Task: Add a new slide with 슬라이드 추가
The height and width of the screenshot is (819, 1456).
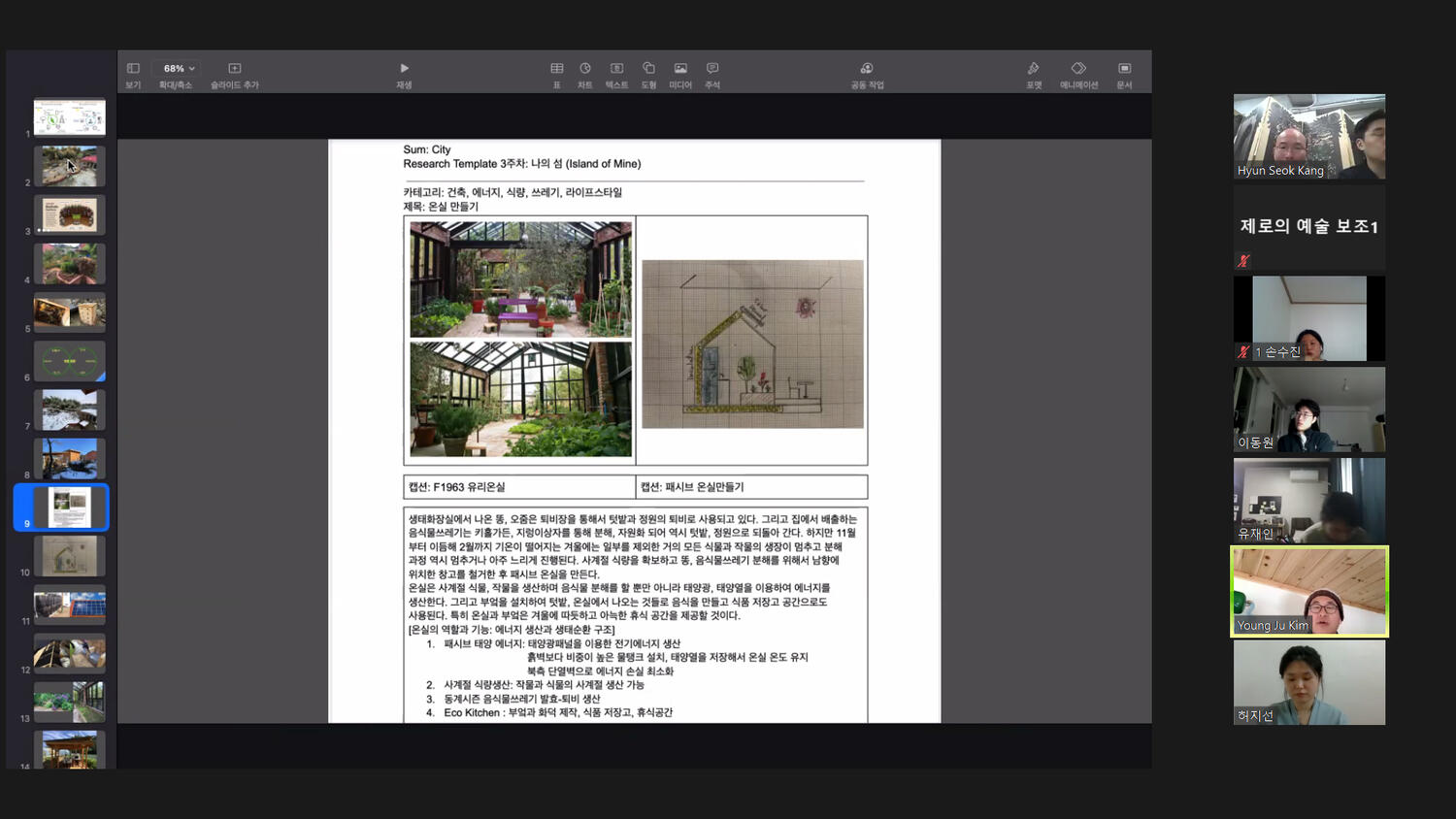Action: (234, 69)
